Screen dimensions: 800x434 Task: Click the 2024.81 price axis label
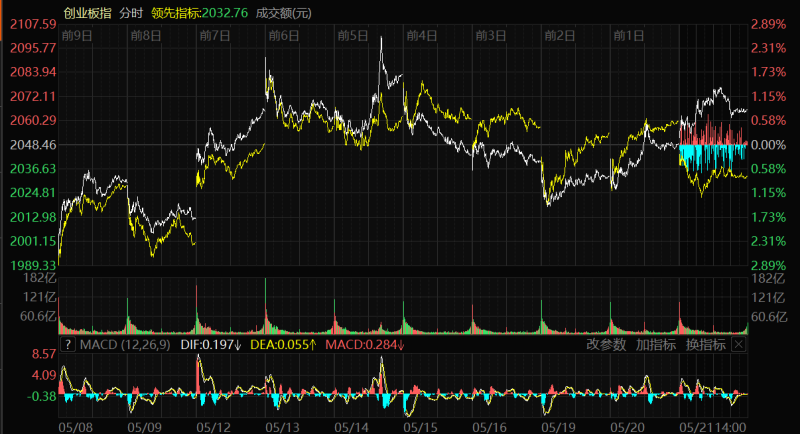[33, 193]
